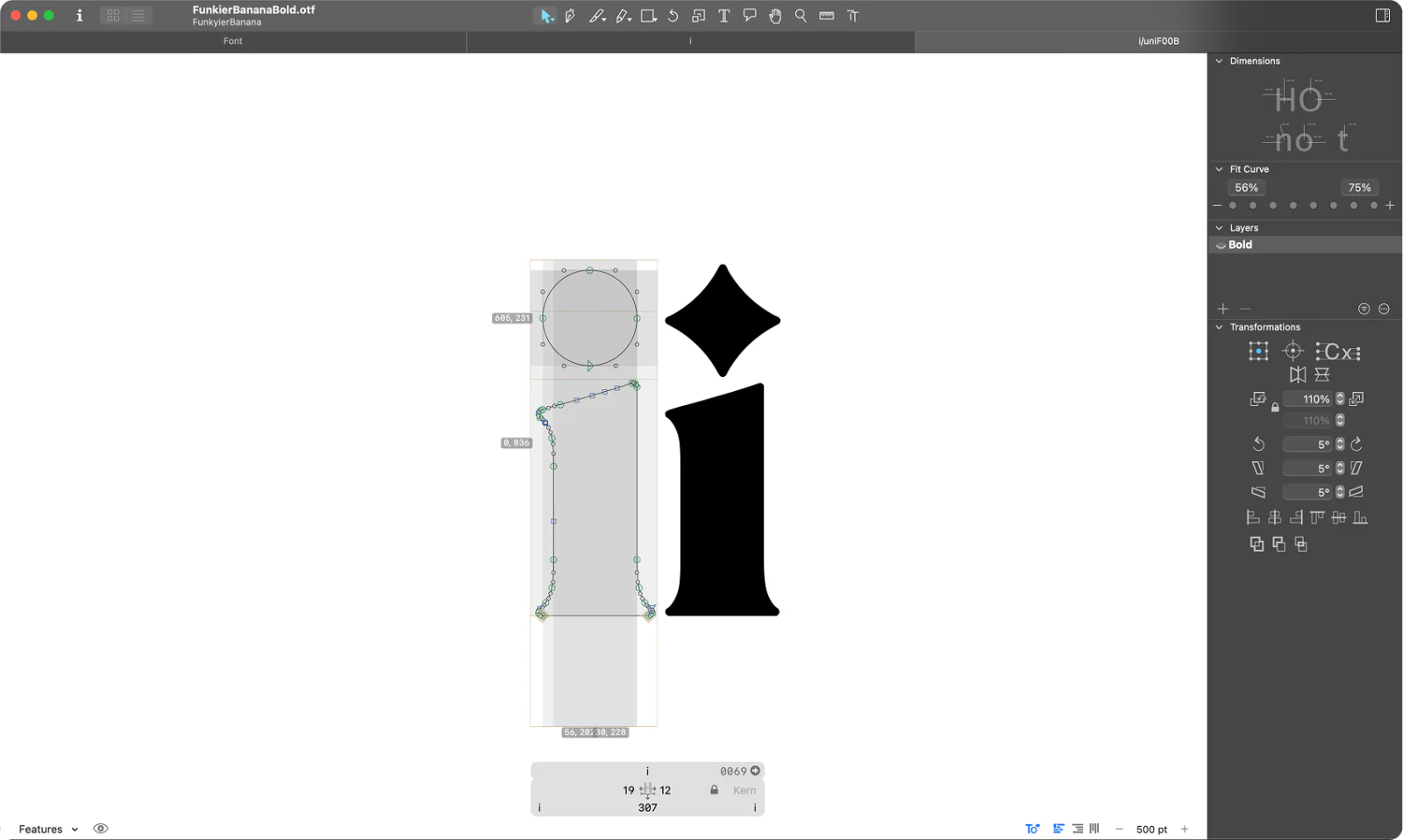This screenshot has width=1403, height=840.
Task: Toggle visibility of the Bold layer
Action: tap(1221, 246)
